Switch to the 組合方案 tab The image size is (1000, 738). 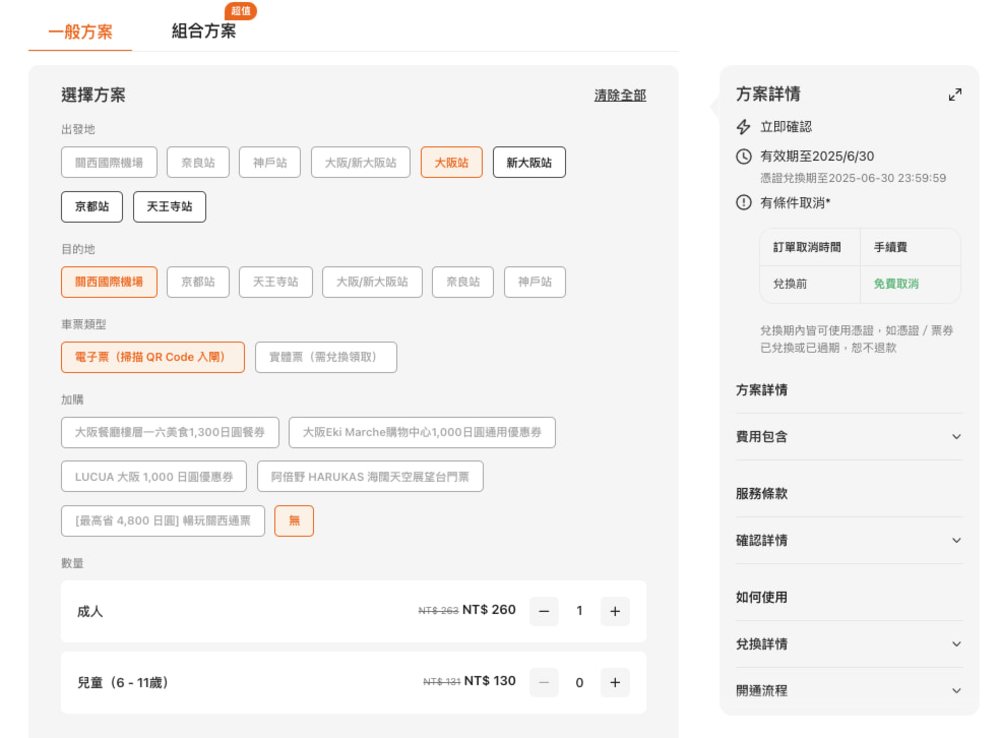[204, 31]
